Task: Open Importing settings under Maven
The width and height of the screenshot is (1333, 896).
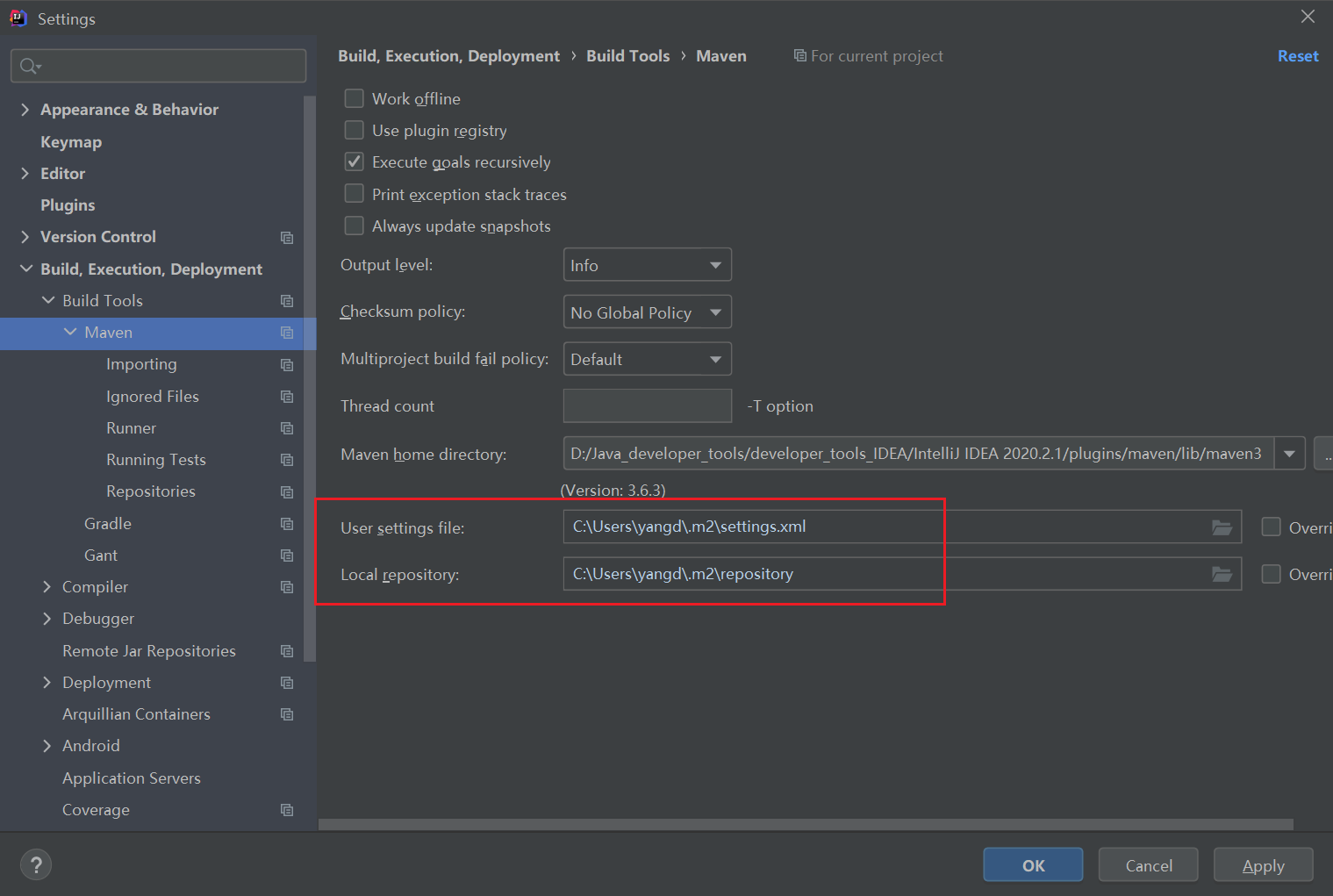Action: click(x=141, y=364)
